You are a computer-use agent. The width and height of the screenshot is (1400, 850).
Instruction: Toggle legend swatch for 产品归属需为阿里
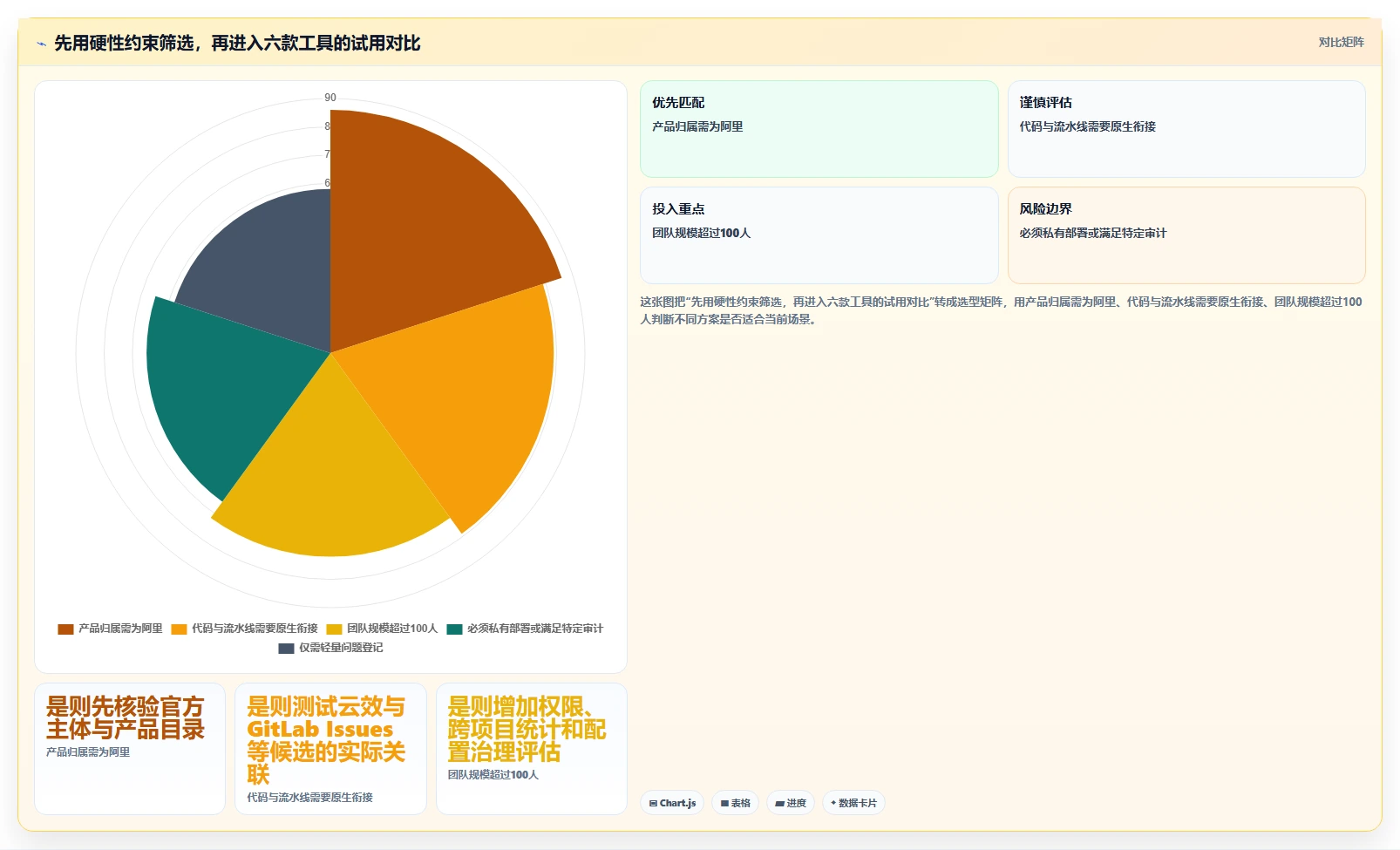point(65,629)
